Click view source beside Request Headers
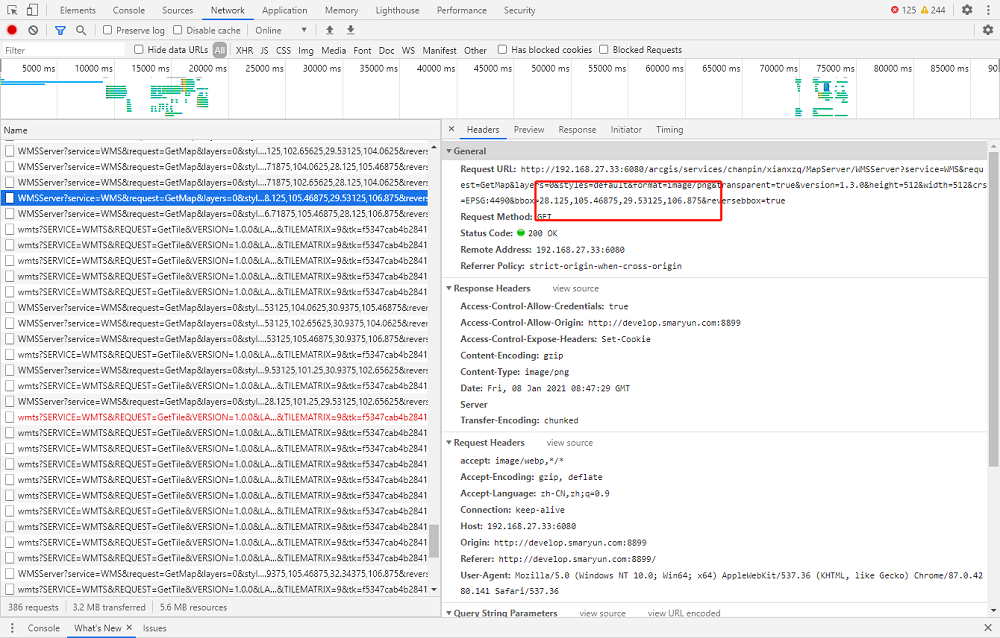1000x638 pixels. 570,443
